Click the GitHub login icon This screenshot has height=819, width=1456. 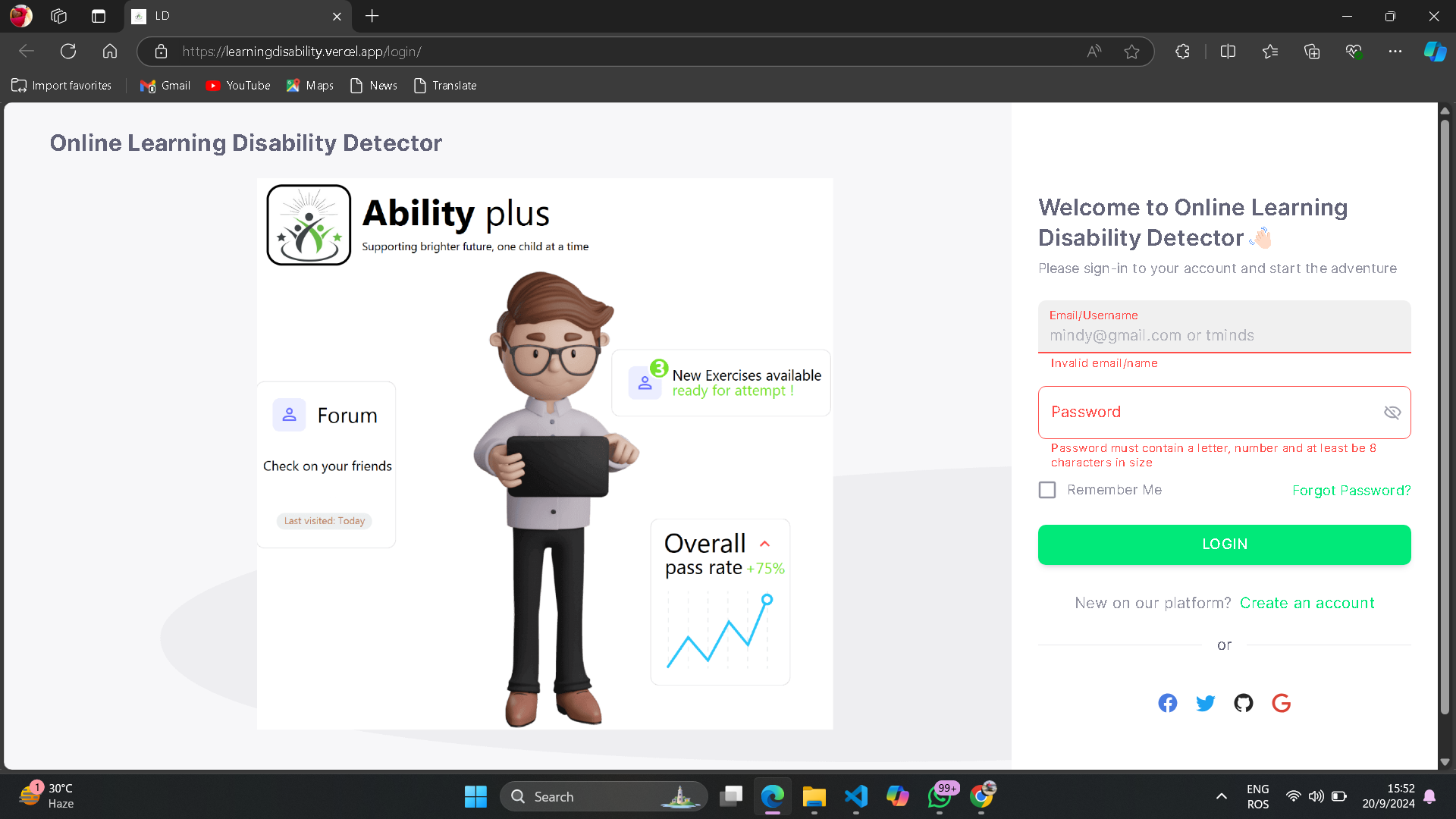pyautogui.click(x=1244, y=703)
